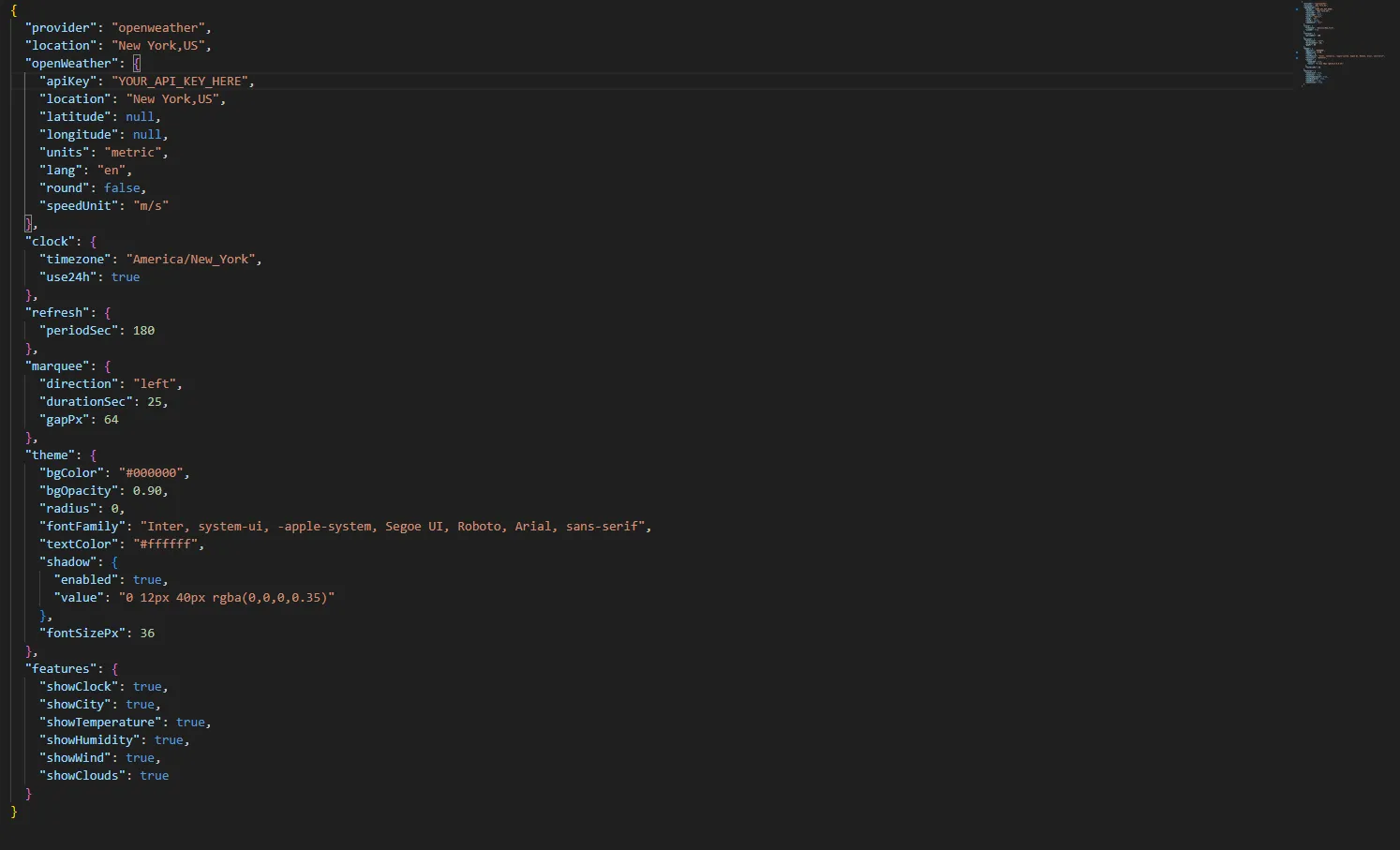Select the textColor value #ffffff
The image size is (1400, 850).
[168, 544]
